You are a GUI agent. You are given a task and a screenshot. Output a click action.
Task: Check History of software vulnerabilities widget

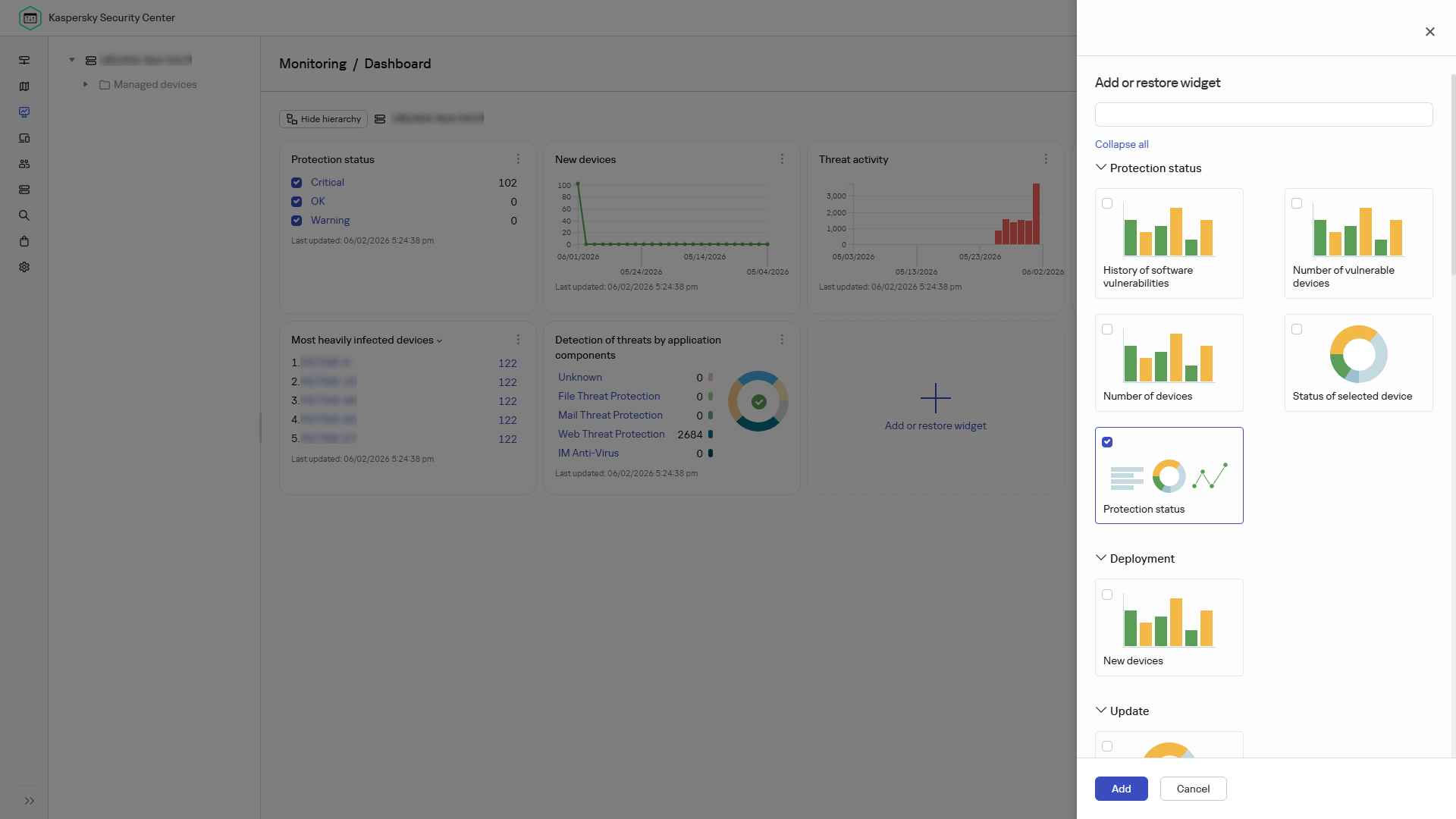click(1107, 203)
